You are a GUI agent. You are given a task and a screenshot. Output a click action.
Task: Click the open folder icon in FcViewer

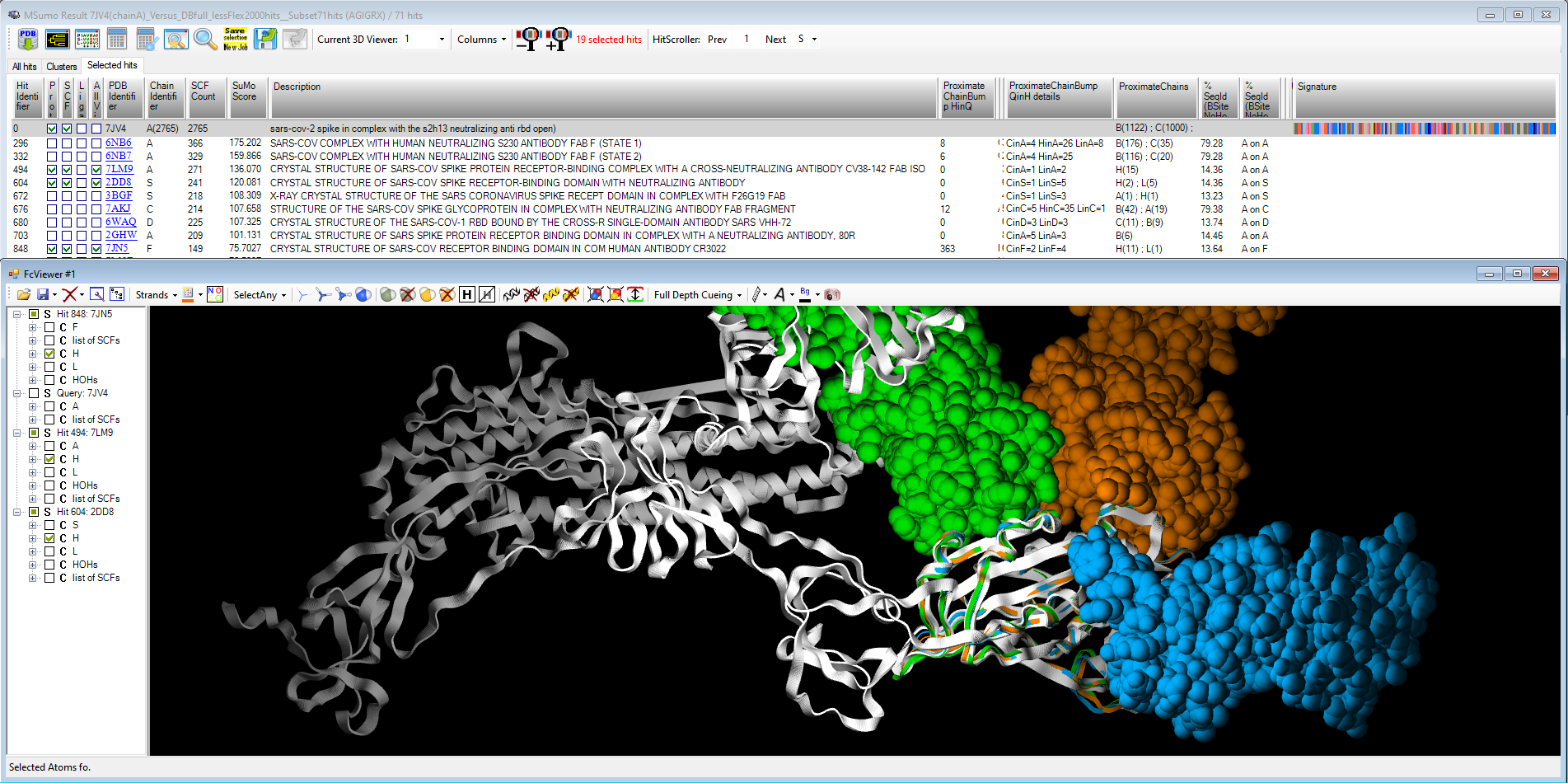(23, 295)
